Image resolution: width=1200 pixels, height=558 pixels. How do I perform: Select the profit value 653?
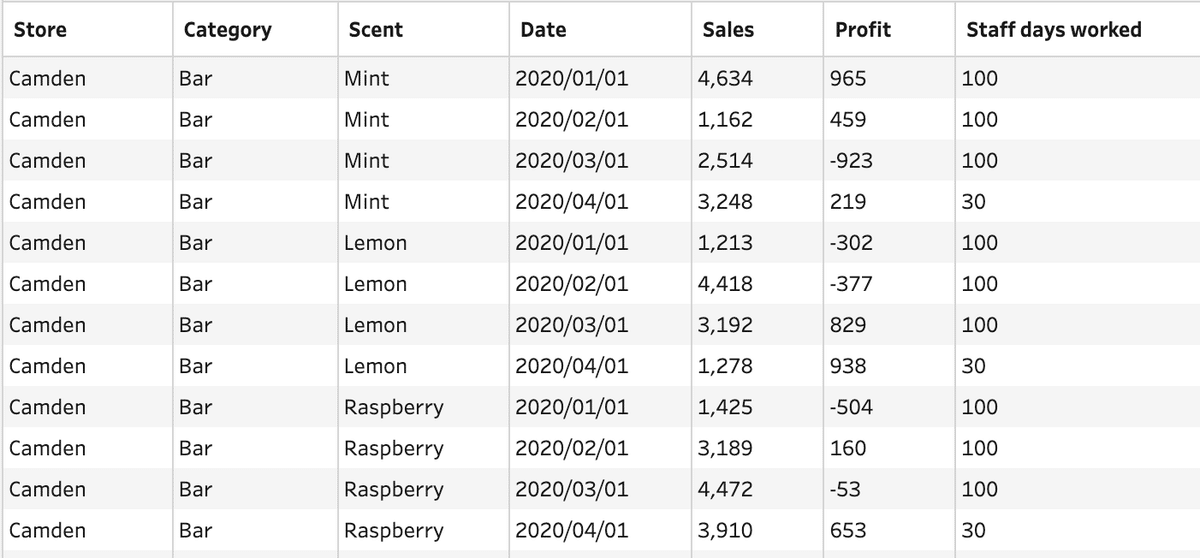point(848,530)
